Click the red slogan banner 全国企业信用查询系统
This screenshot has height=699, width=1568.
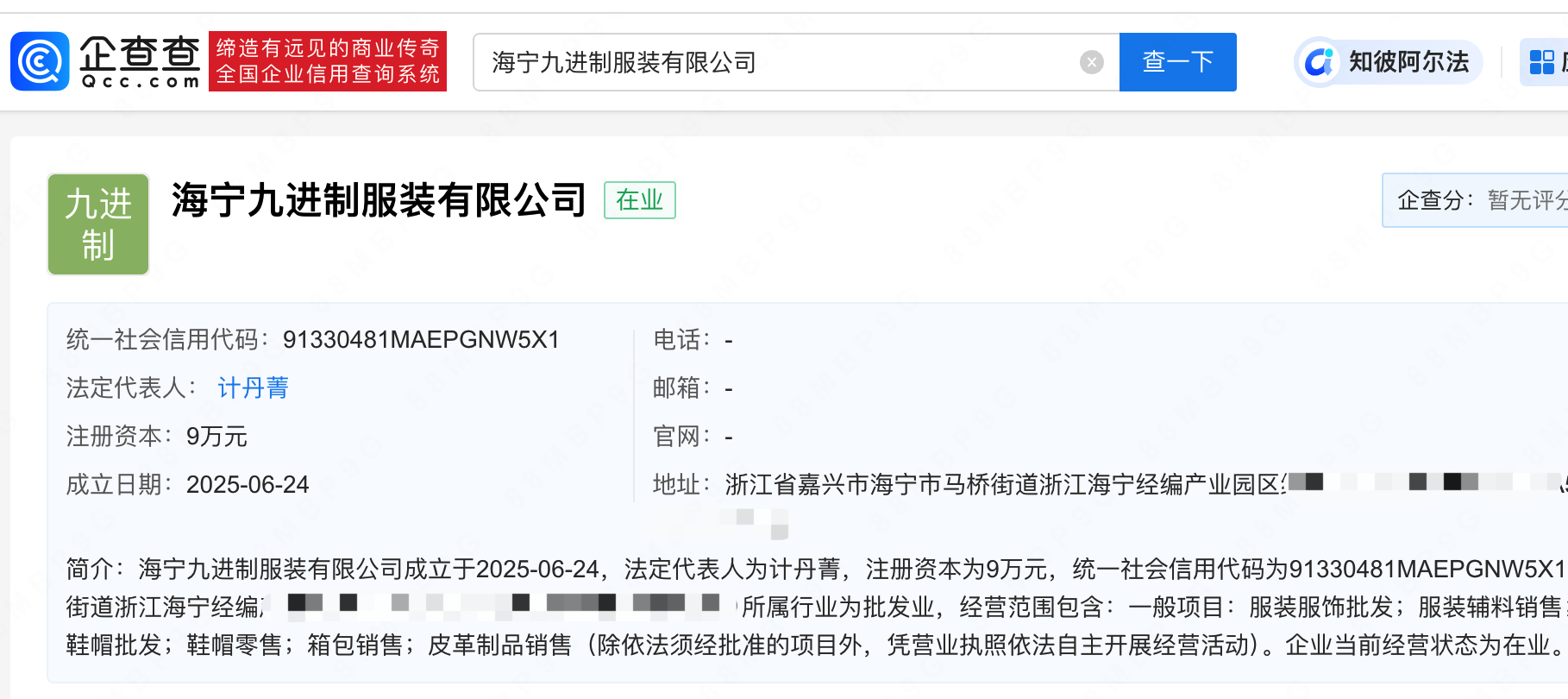pyautogui.click(x=328, y=61)
